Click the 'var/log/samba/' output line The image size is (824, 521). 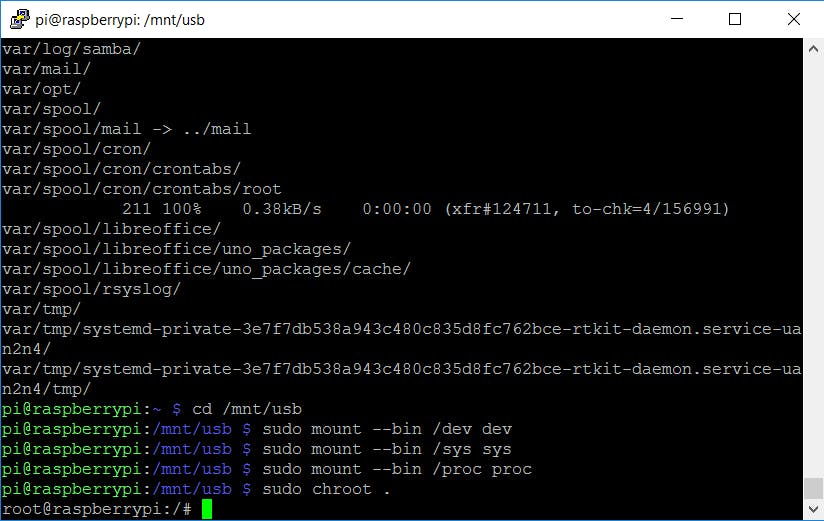71,49
